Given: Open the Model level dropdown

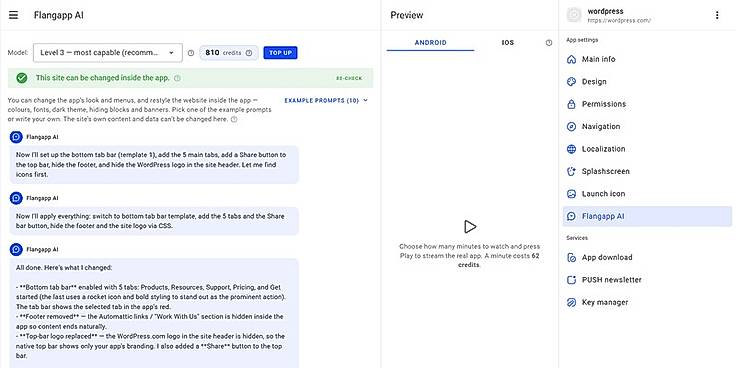Looking at the screenshot, I should [107, 53].
